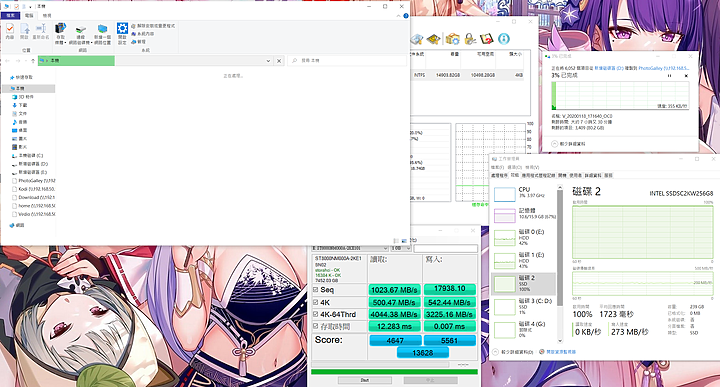This screenshot has width=720, height=387.
Task: Open System properties (系統內容) in ribbon
Action: click(x=143, y=34)
